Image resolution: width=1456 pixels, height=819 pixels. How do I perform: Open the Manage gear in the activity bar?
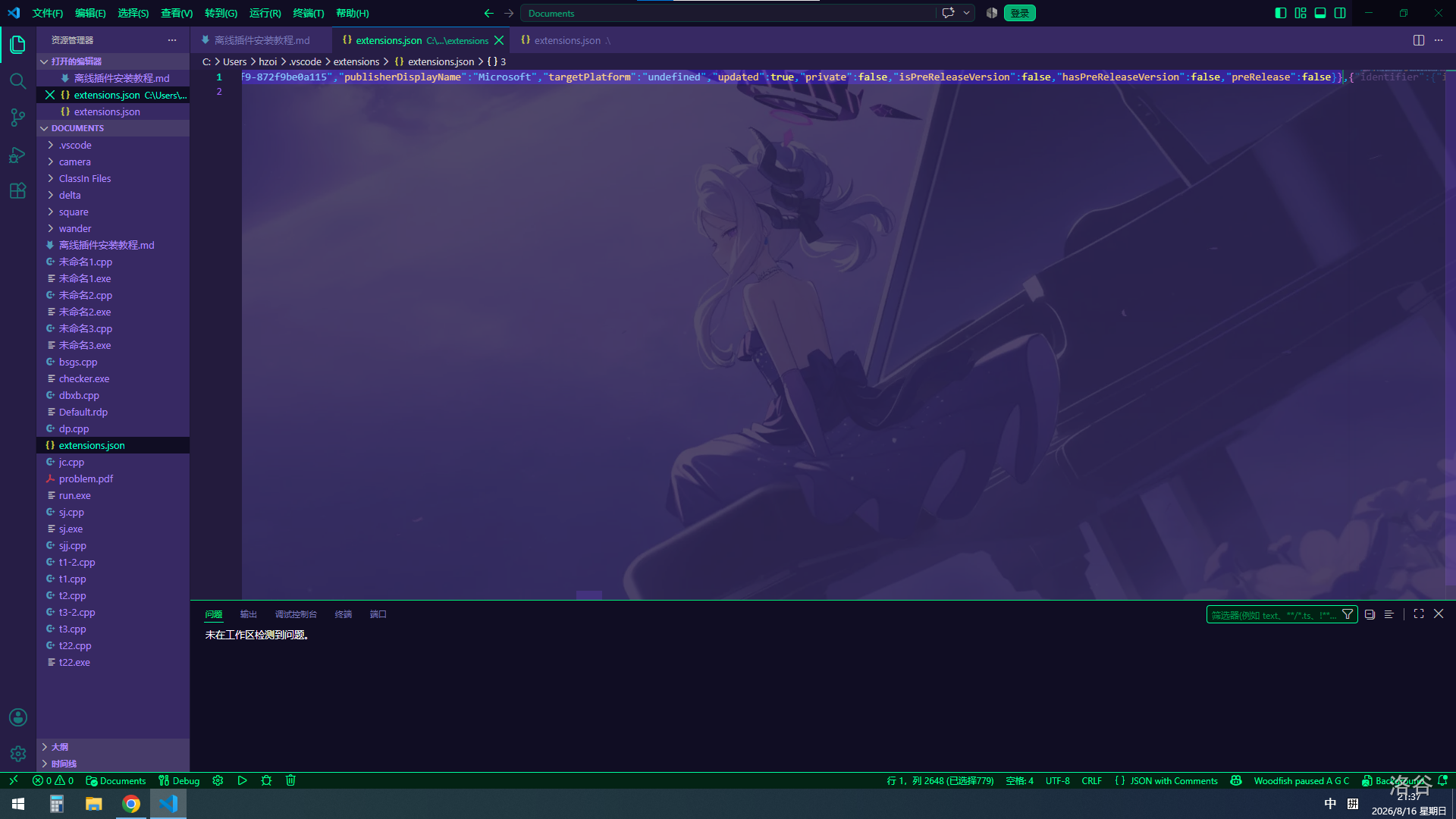pyautogui.click(x=18, y=754)
